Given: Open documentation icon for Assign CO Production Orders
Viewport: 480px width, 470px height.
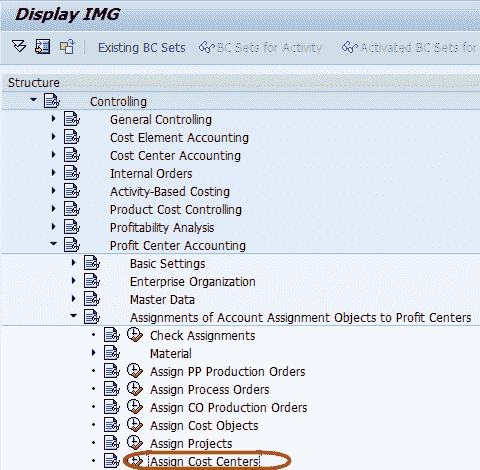Looking at the screenshot, I should pyautogui.click(x=112, y=407).
